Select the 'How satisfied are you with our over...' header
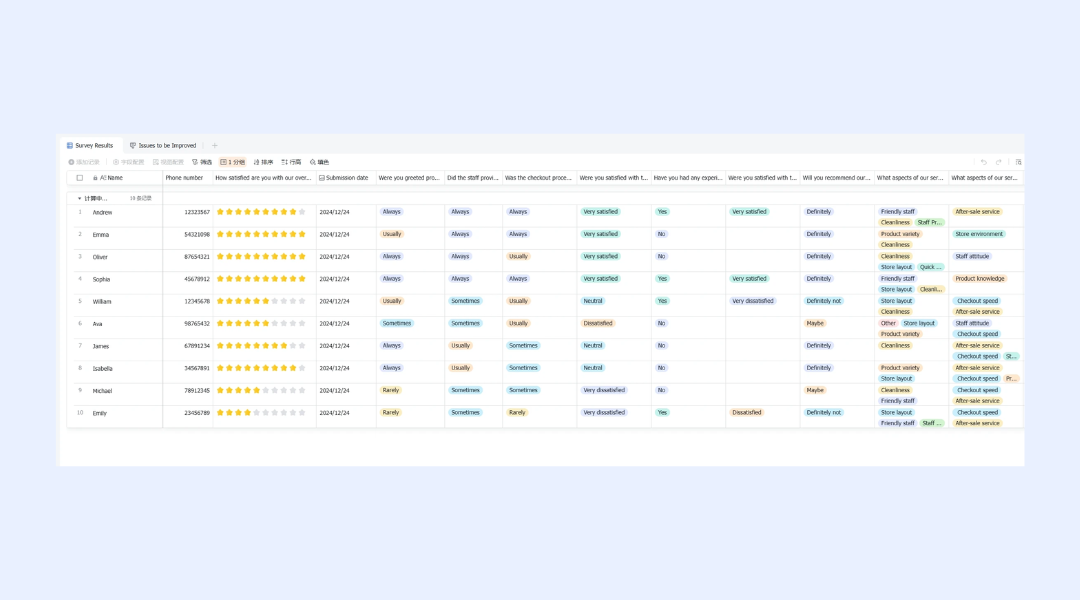Image resolution: width=1080 pixels, height=600 pixels. point(263,178)
